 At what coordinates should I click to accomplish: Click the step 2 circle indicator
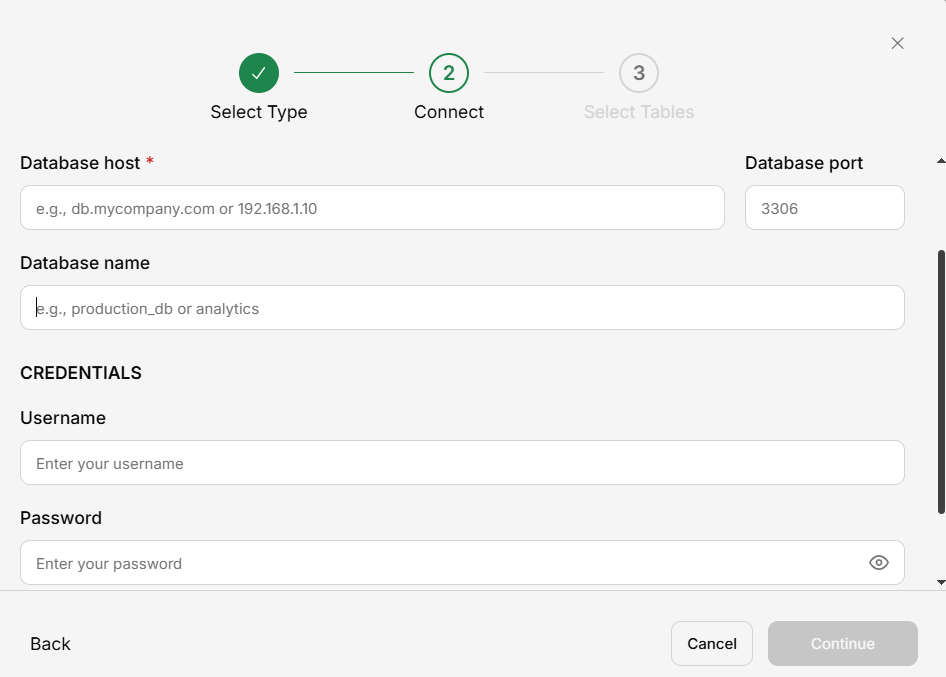coord(449,73)
